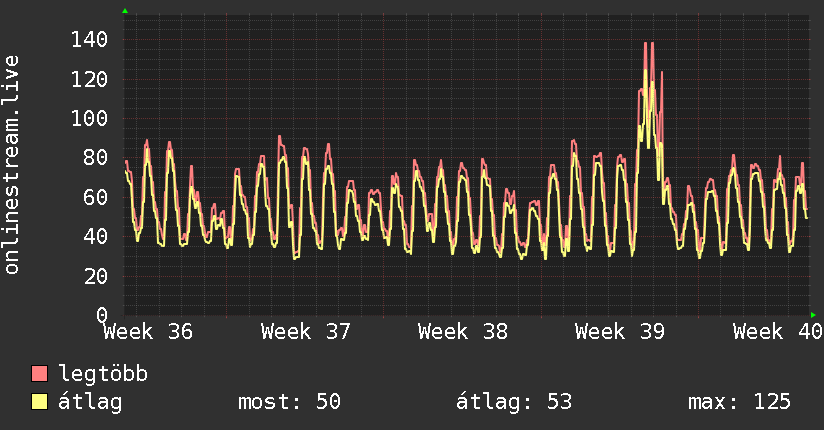Click the 'max: 125' statistic
This screenshot has height=430, width=824.
tap(739, 402)
